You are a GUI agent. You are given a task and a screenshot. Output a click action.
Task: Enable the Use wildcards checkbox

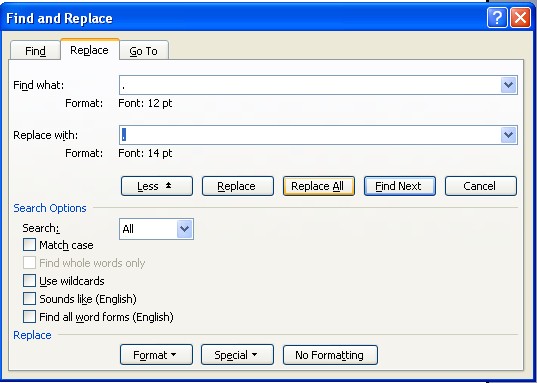tap(29, 281)
